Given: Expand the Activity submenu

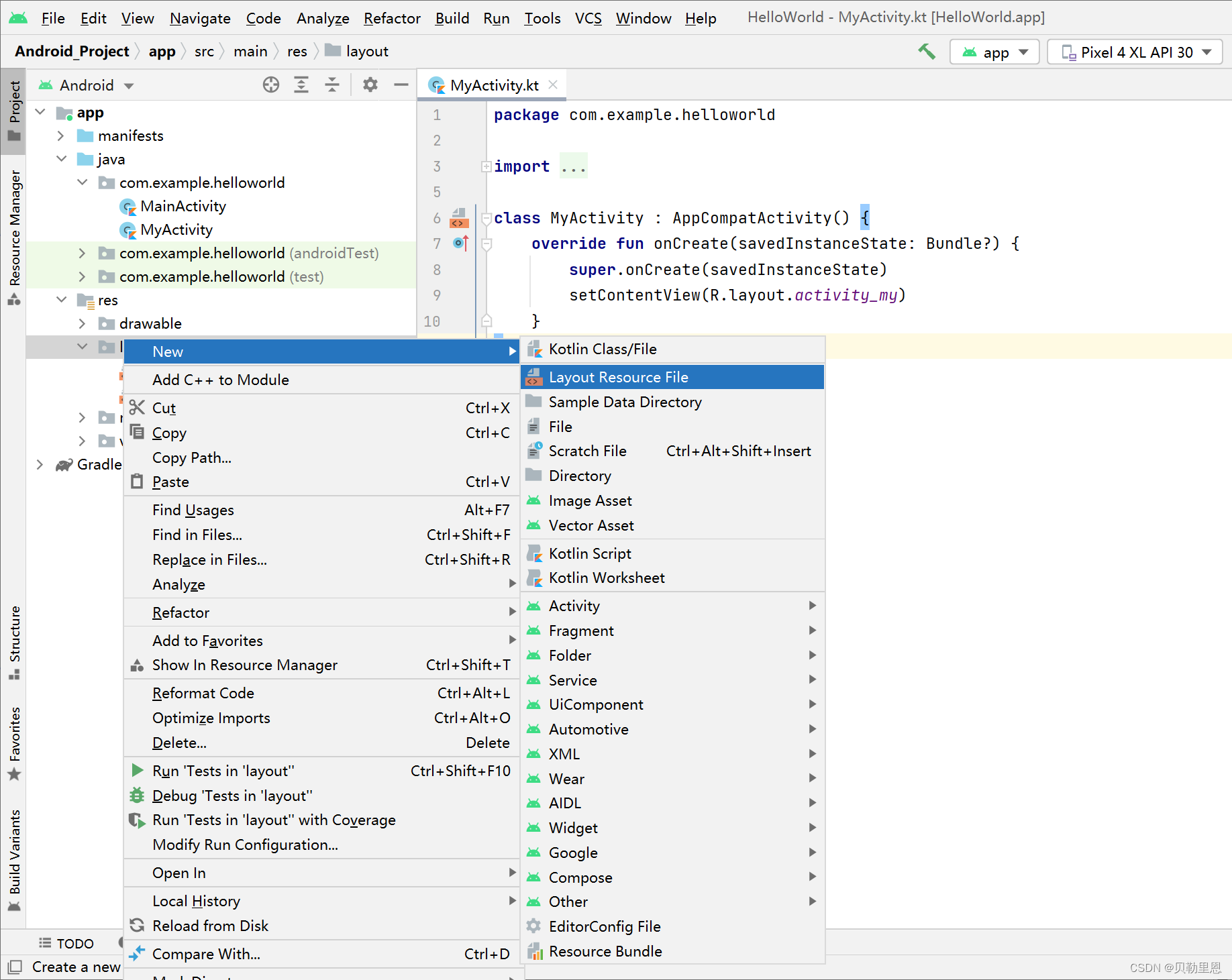Looking at the screenshot, I should click(x=673, y=606).
